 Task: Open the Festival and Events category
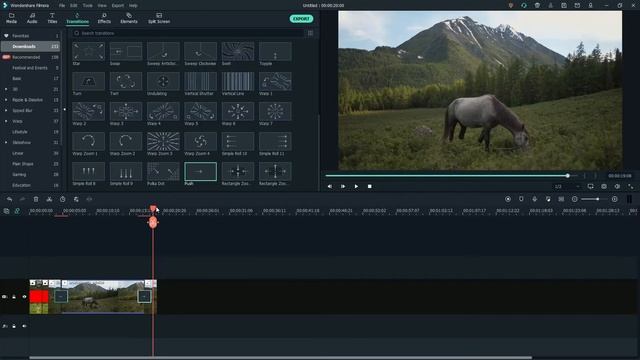click(x=31, y=68)
